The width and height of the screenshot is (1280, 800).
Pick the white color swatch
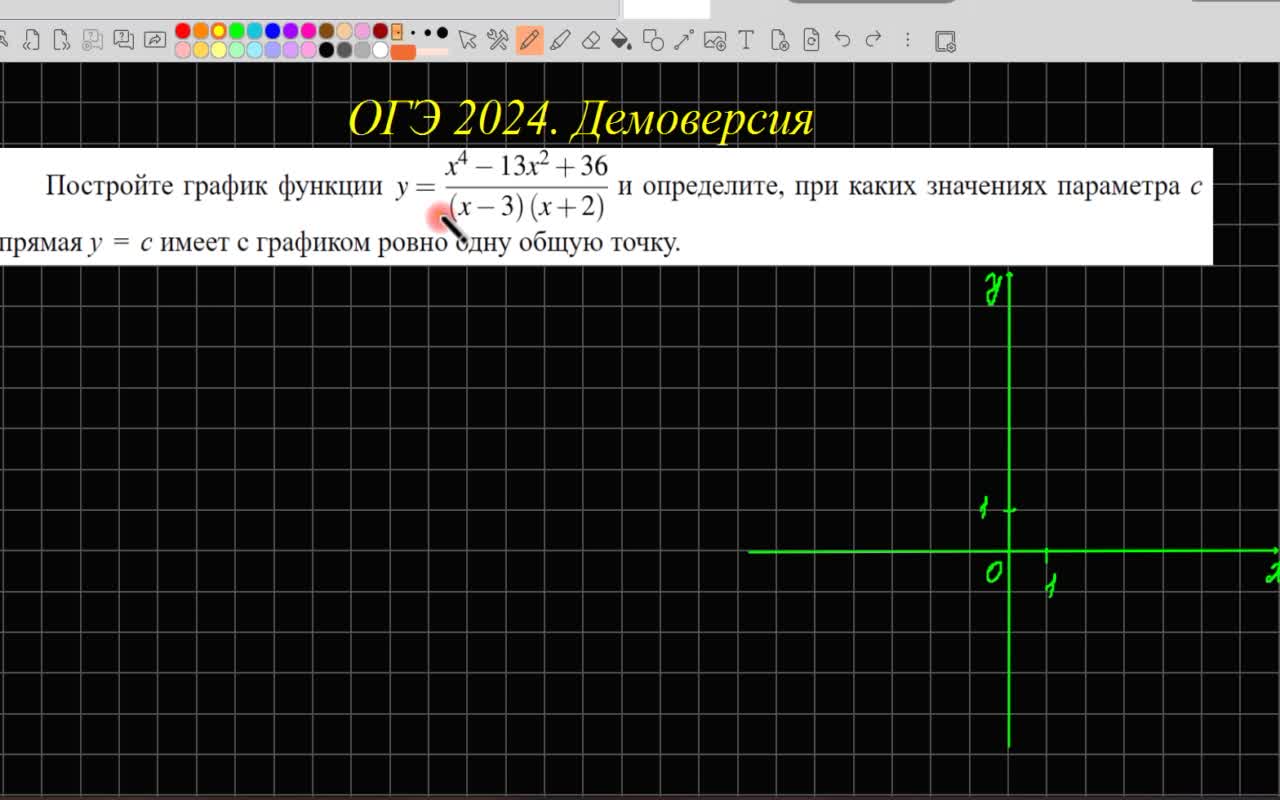coord(380,50)
